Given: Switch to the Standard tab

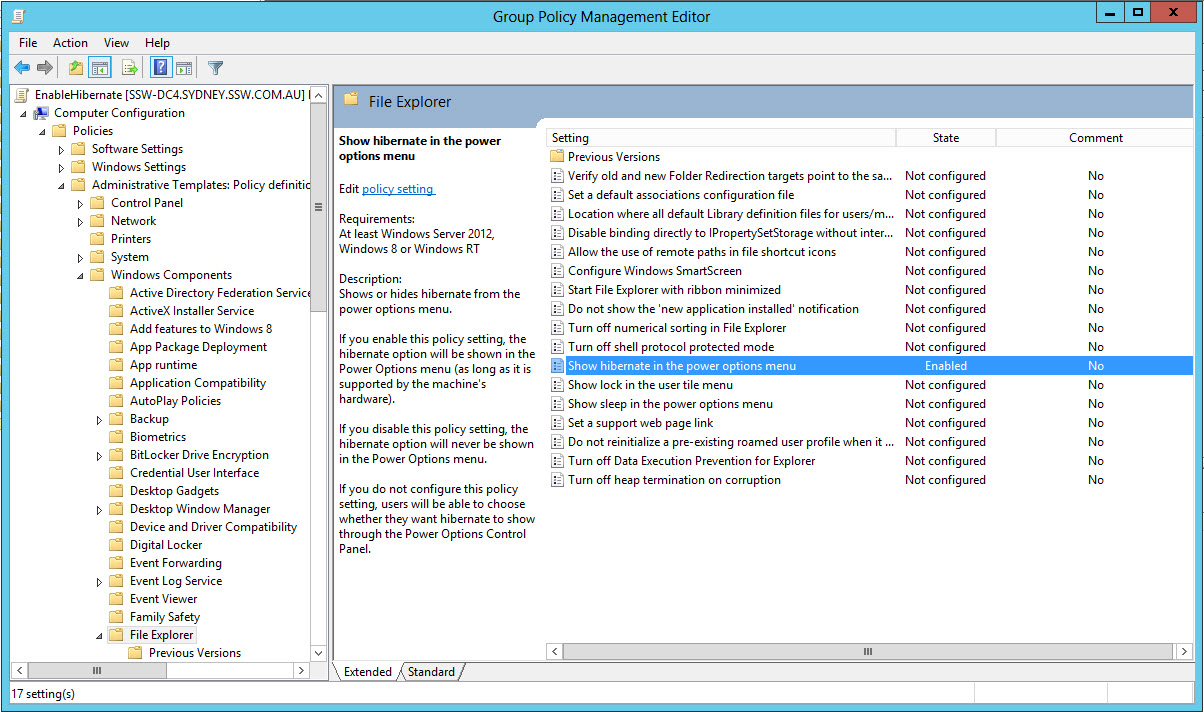Looking at the screenshot, I should point(431,672).
